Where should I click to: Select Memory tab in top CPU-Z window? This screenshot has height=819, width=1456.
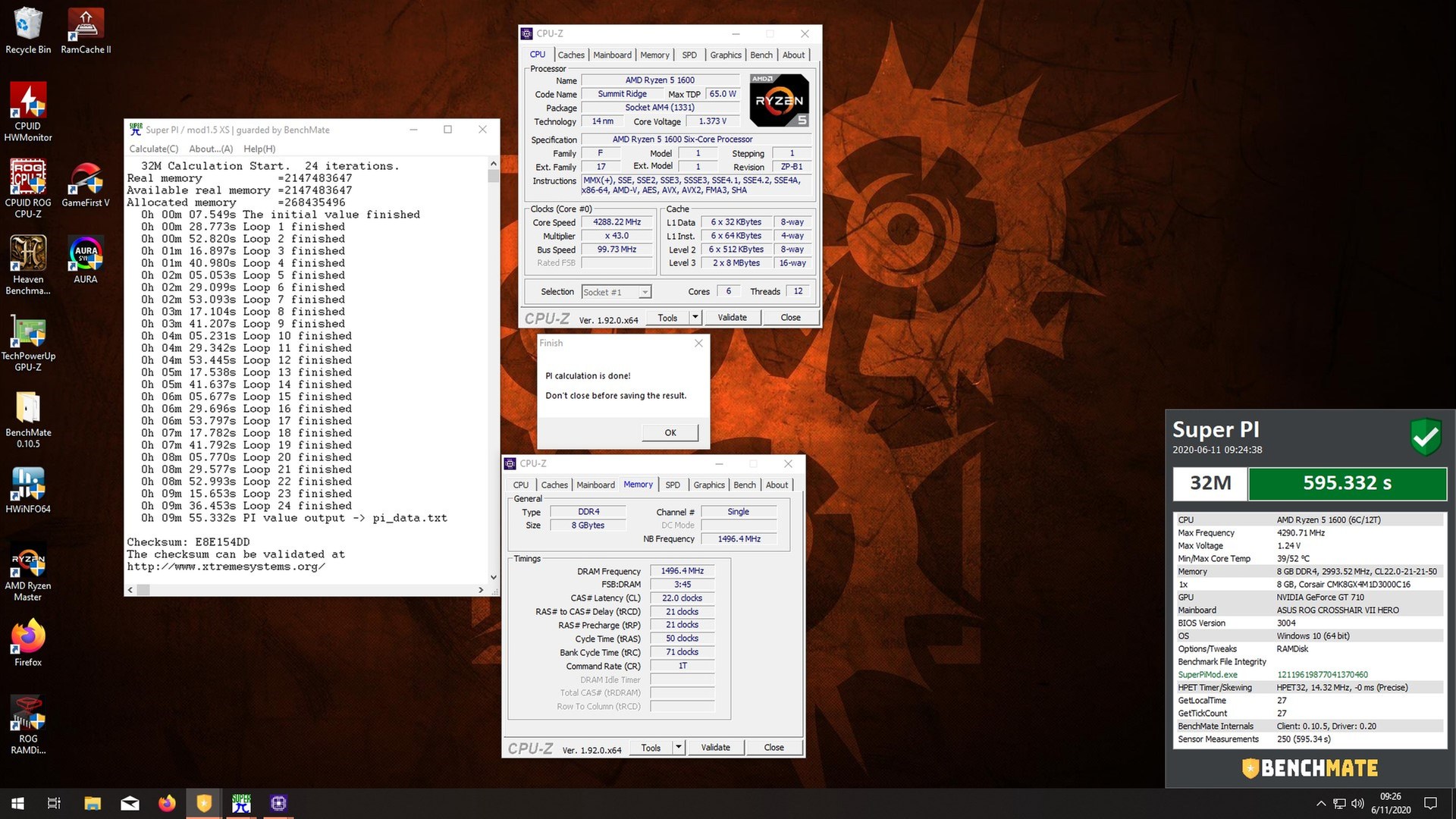point(654,55)
